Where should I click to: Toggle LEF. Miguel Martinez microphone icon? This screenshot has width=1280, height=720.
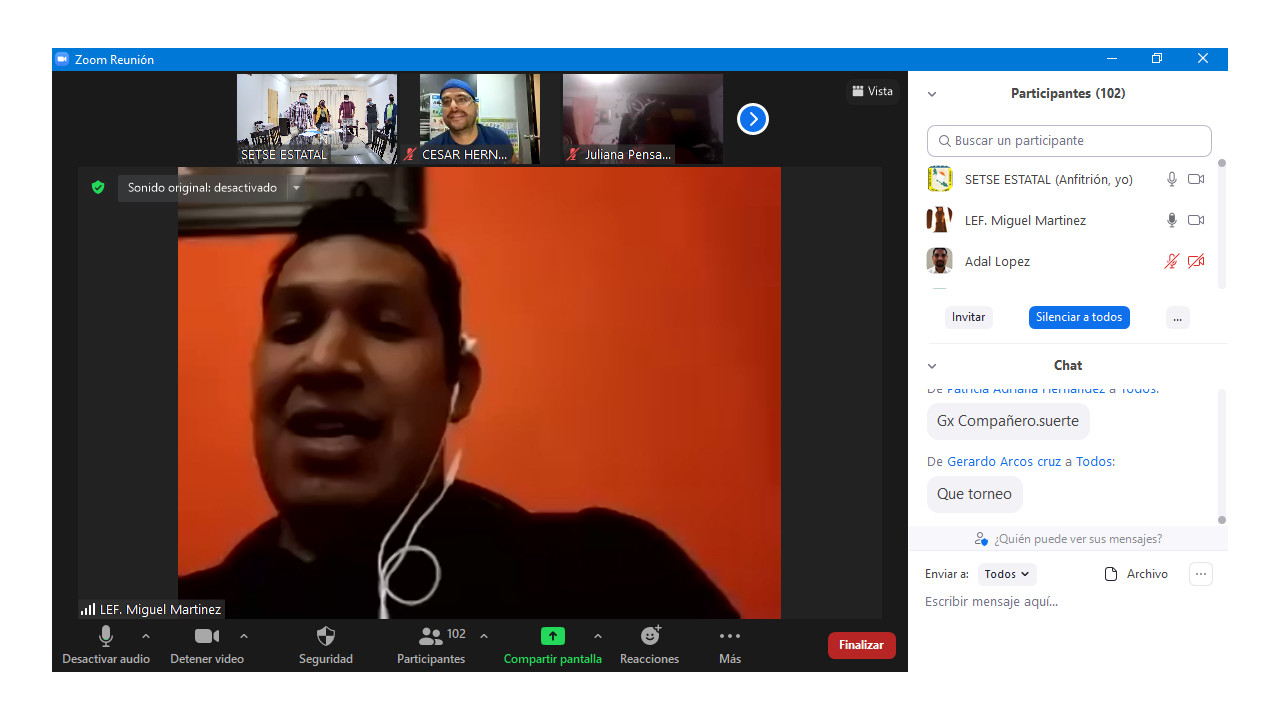1172,220
